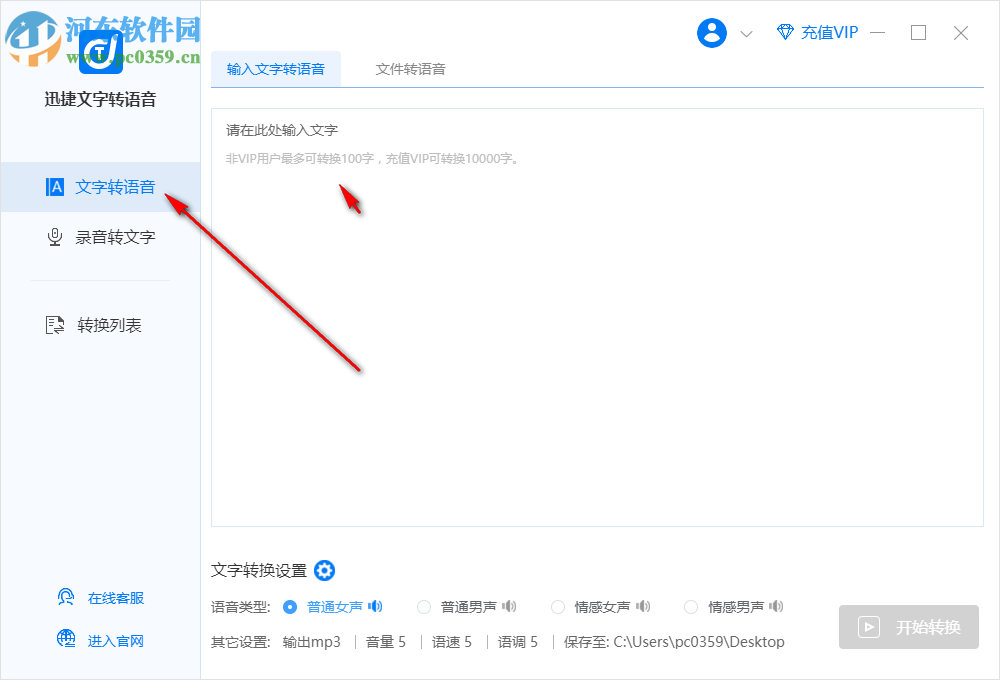Image resolution: width=1000 pixels, height=680 pixels.
Task: Open 在线客服 customer service via headset icon
Action: point(65,596)
